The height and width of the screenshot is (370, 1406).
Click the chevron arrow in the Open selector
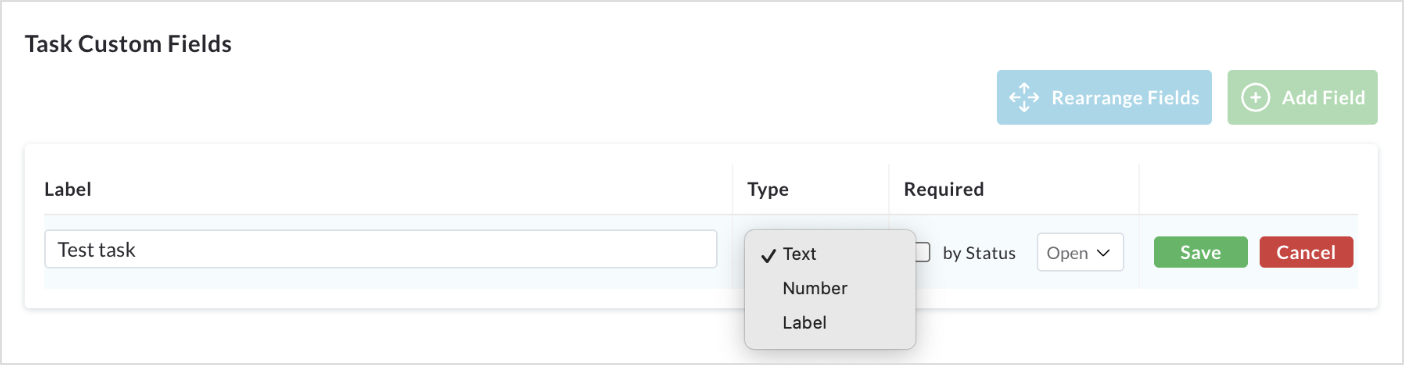coord(1104,253)
